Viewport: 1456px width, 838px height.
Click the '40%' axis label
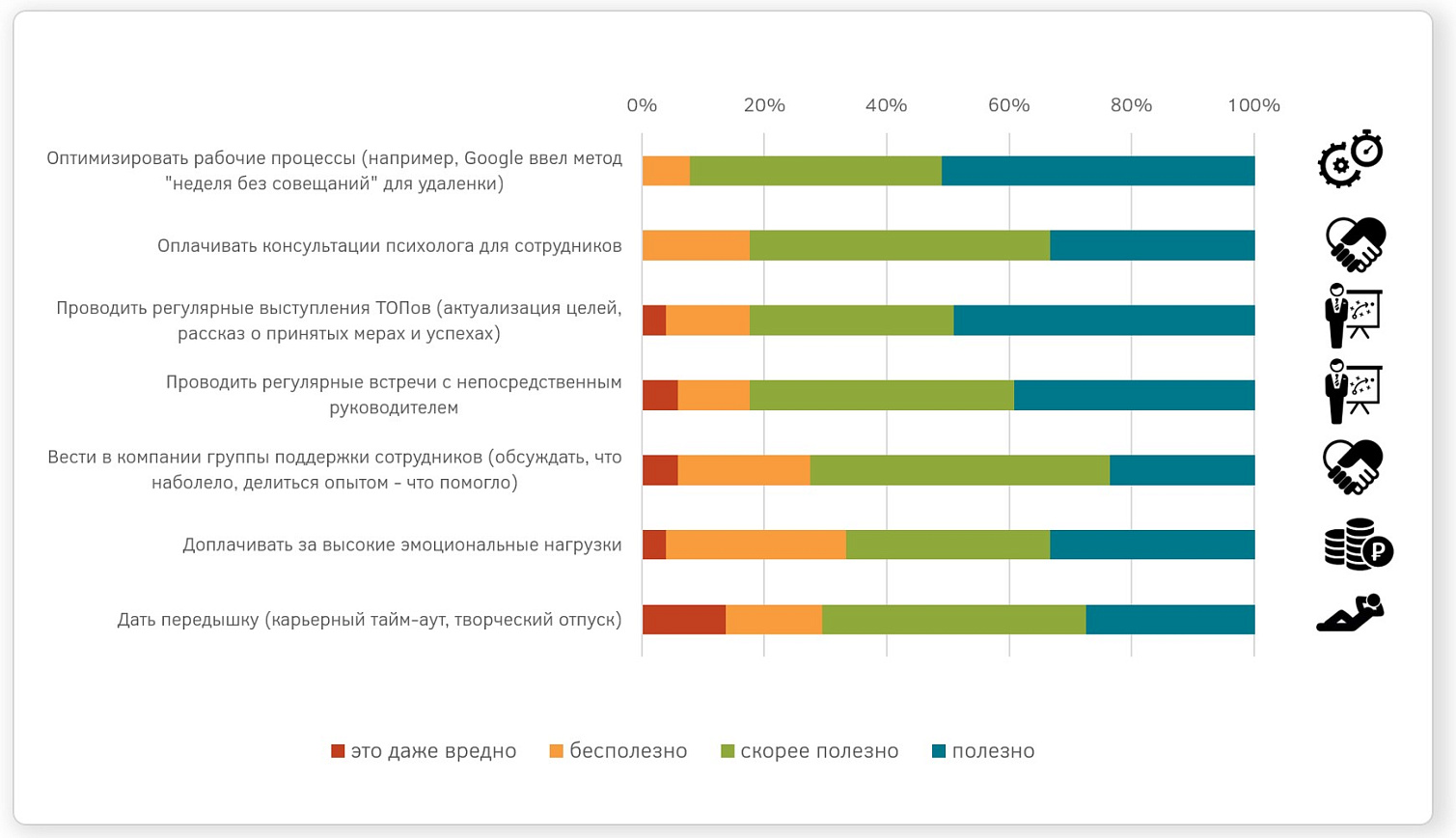886,105
